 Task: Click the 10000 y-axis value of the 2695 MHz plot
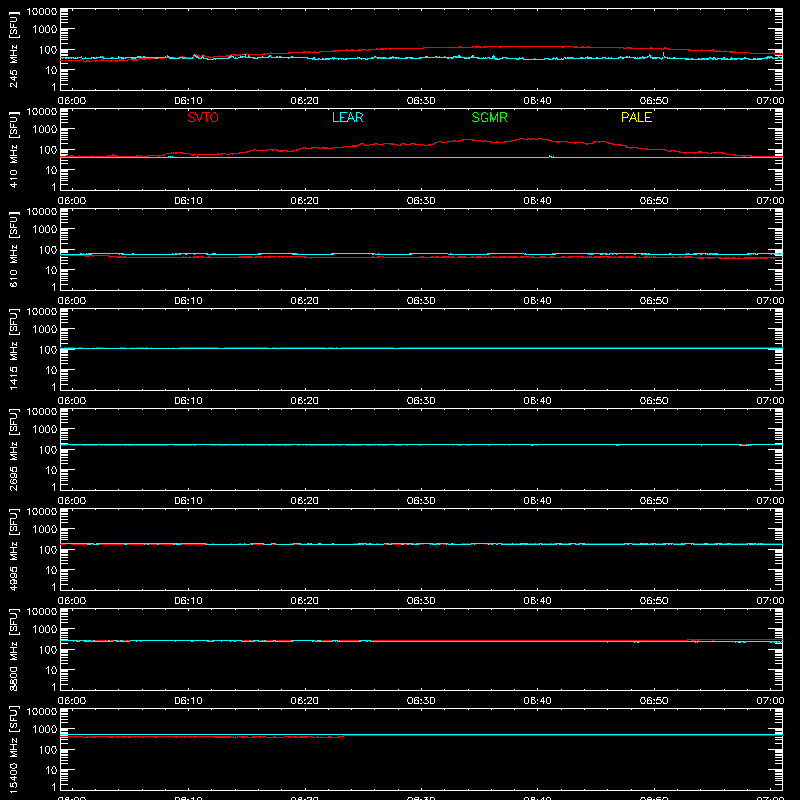tap(42, 412)
